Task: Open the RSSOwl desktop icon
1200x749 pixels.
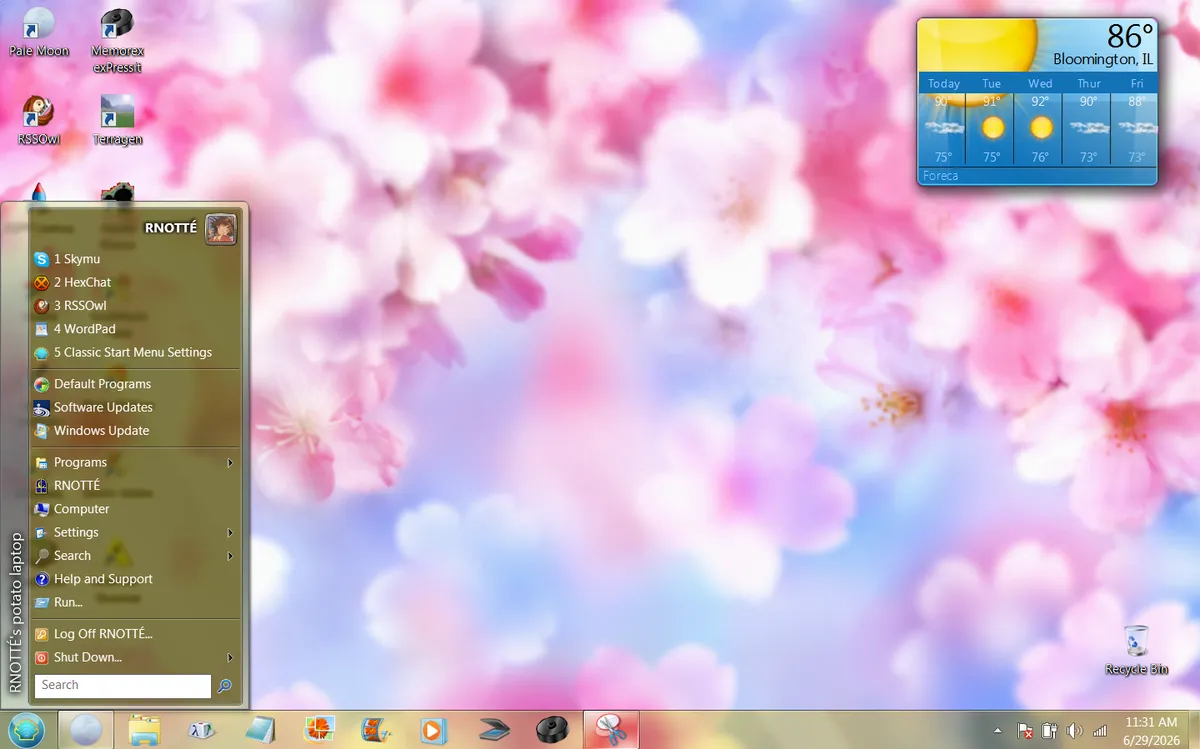Action: pyautogui.click(x=38, y=120)
